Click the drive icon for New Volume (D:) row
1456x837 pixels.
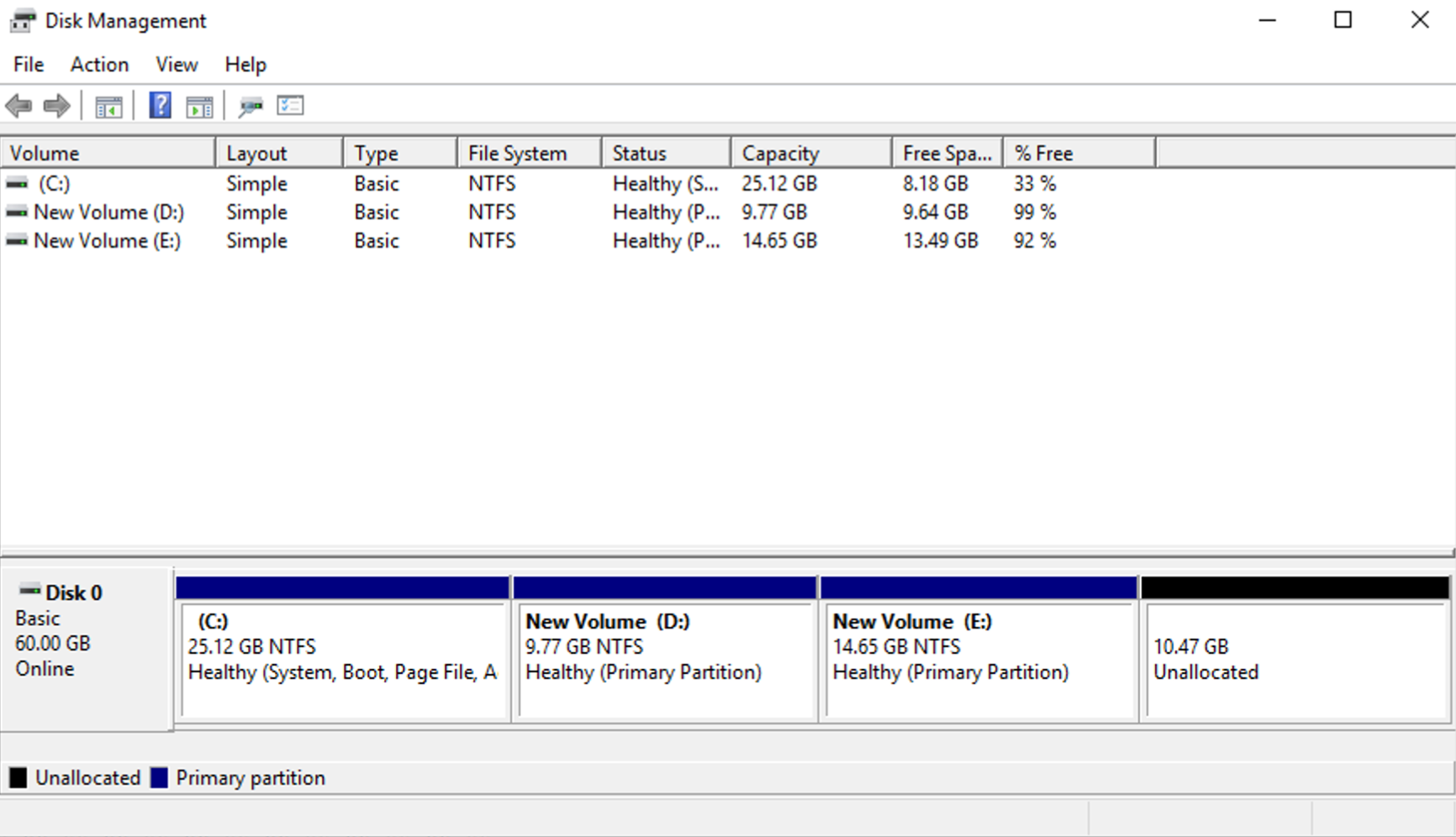(x=17, y=212)
